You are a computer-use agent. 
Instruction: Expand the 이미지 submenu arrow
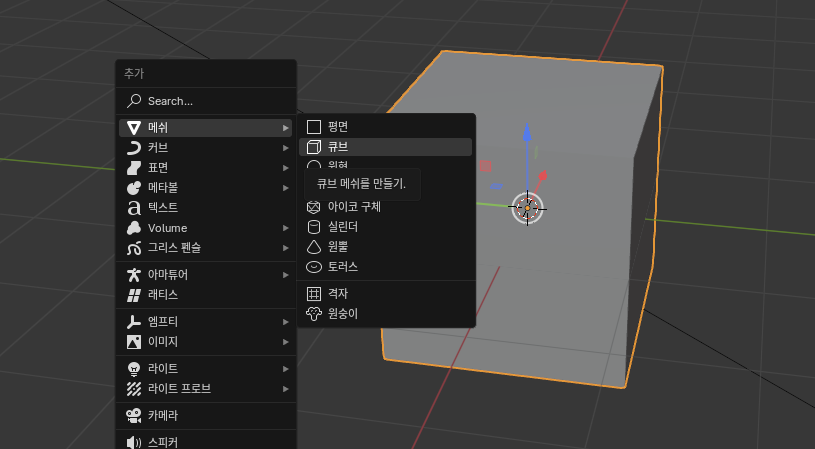285,342
